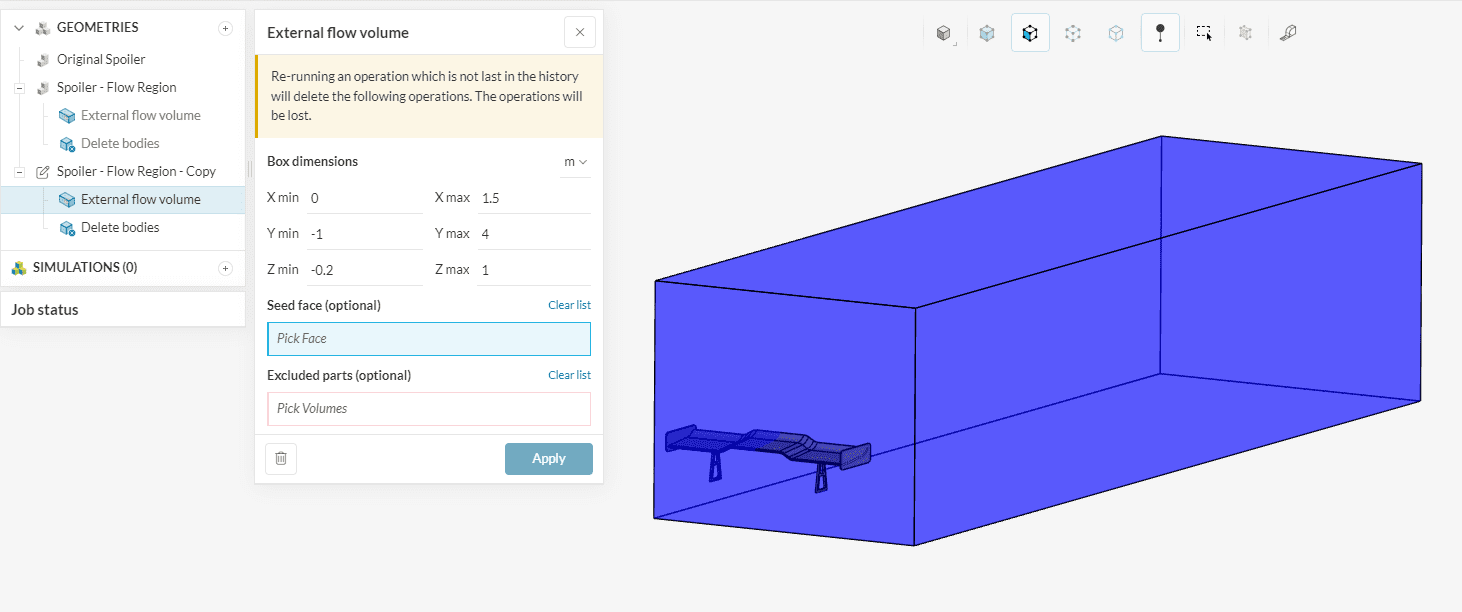Select Delete bodies under Flow Region - Copy
Screen dimensions: 1462x612
[120, 227]
